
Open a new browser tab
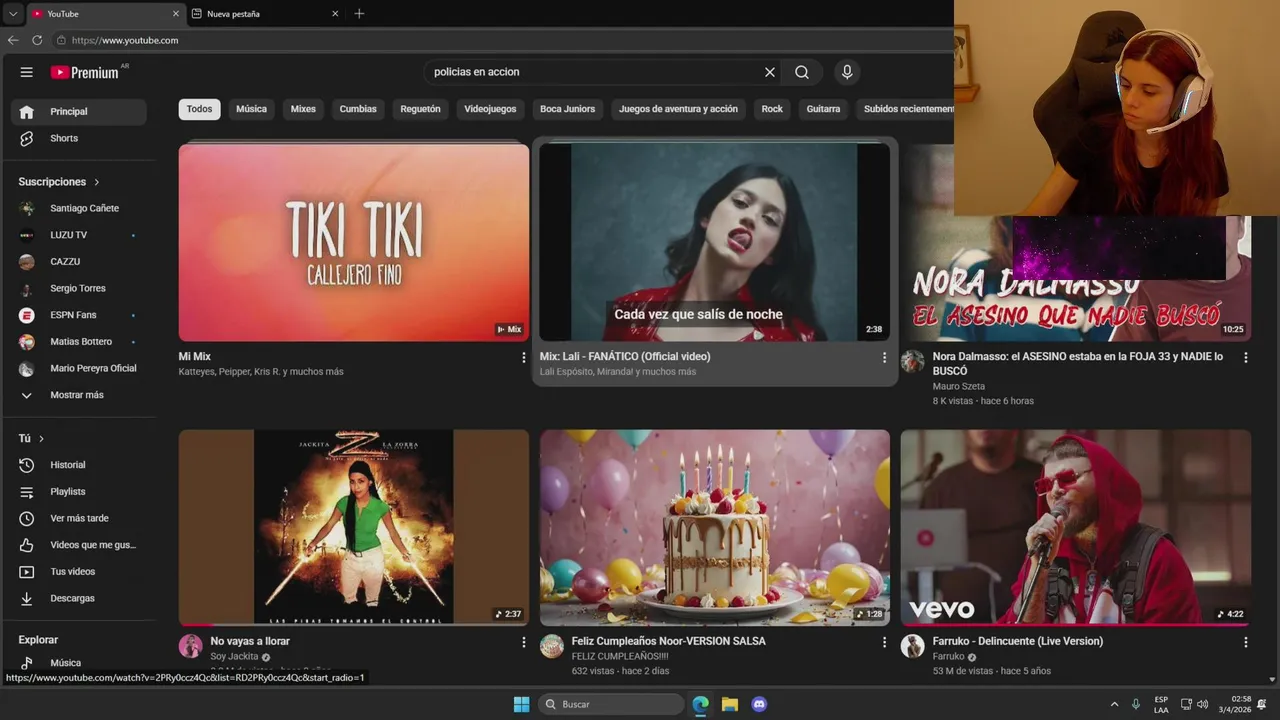pyautogui.click(x=359, y=14)
